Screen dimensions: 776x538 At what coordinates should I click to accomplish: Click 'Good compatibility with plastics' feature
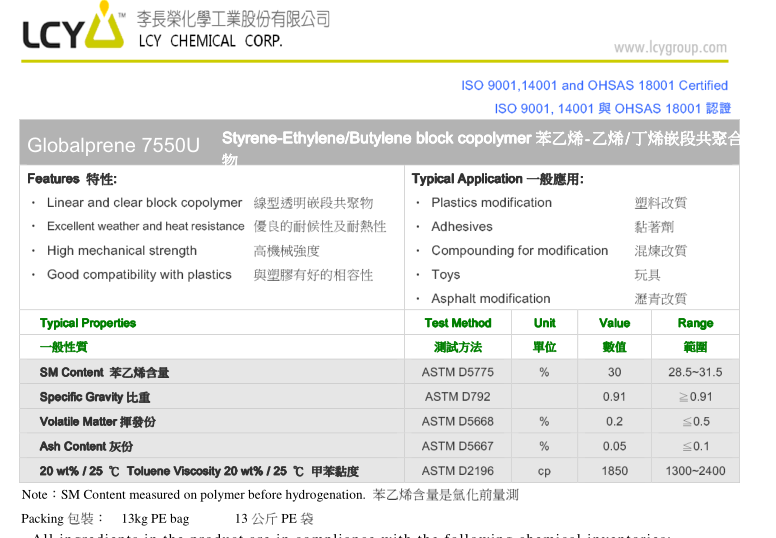tap(139, 274)
